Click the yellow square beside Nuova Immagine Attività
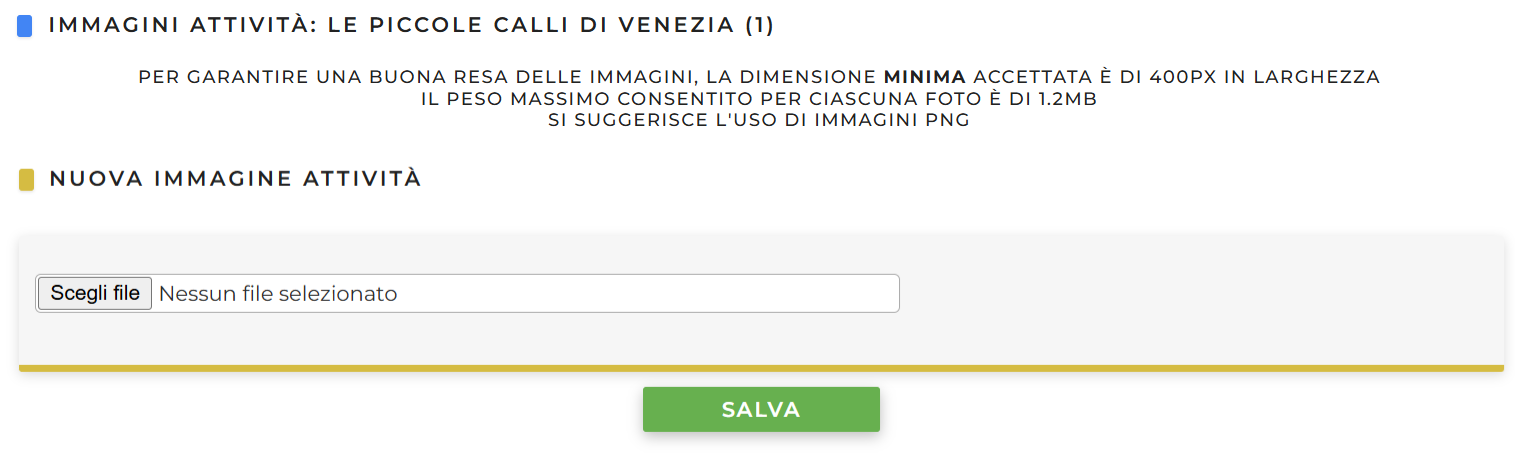Screen dimensions: 1515x457 coord(27,180)
